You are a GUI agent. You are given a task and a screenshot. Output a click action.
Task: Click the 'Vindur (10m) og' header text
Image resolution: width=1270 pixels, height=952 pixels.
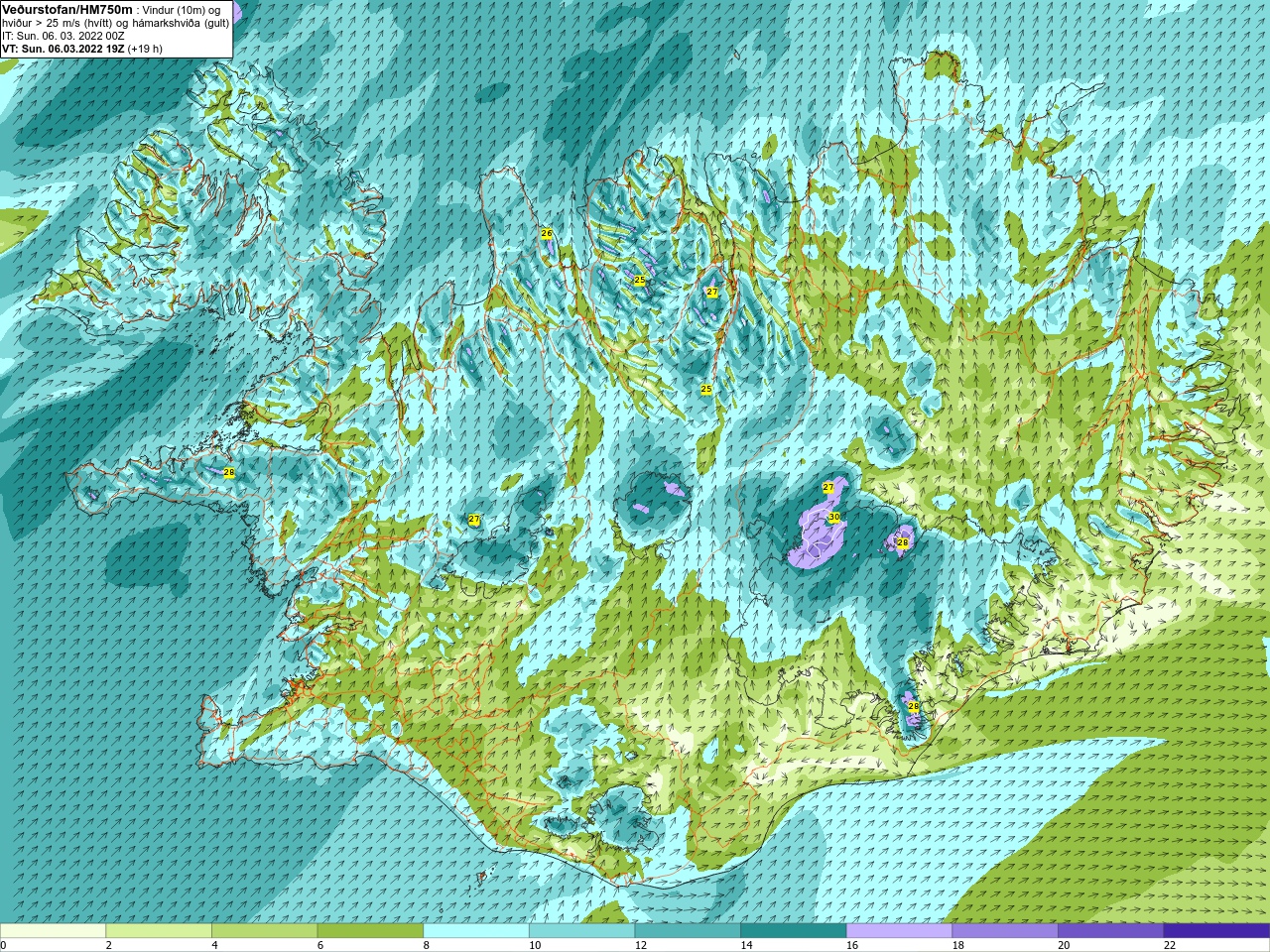pos(183,10)
